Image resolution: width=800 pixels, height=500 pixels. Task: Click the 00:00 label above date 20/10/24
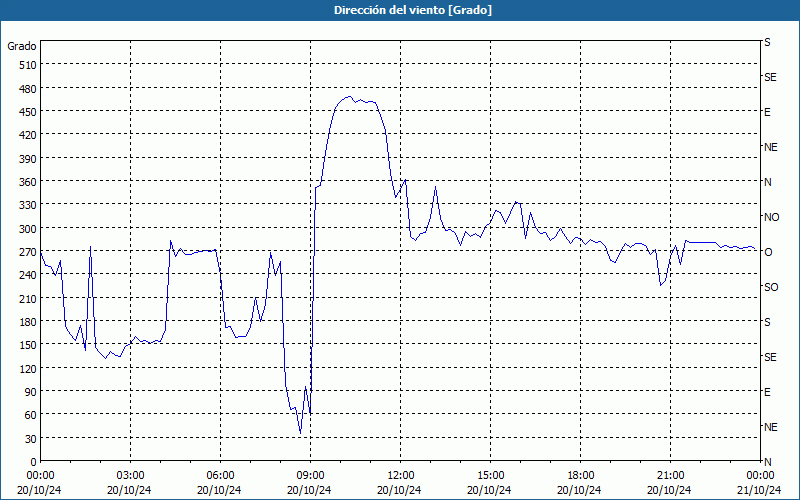click(x=40, y=476)
